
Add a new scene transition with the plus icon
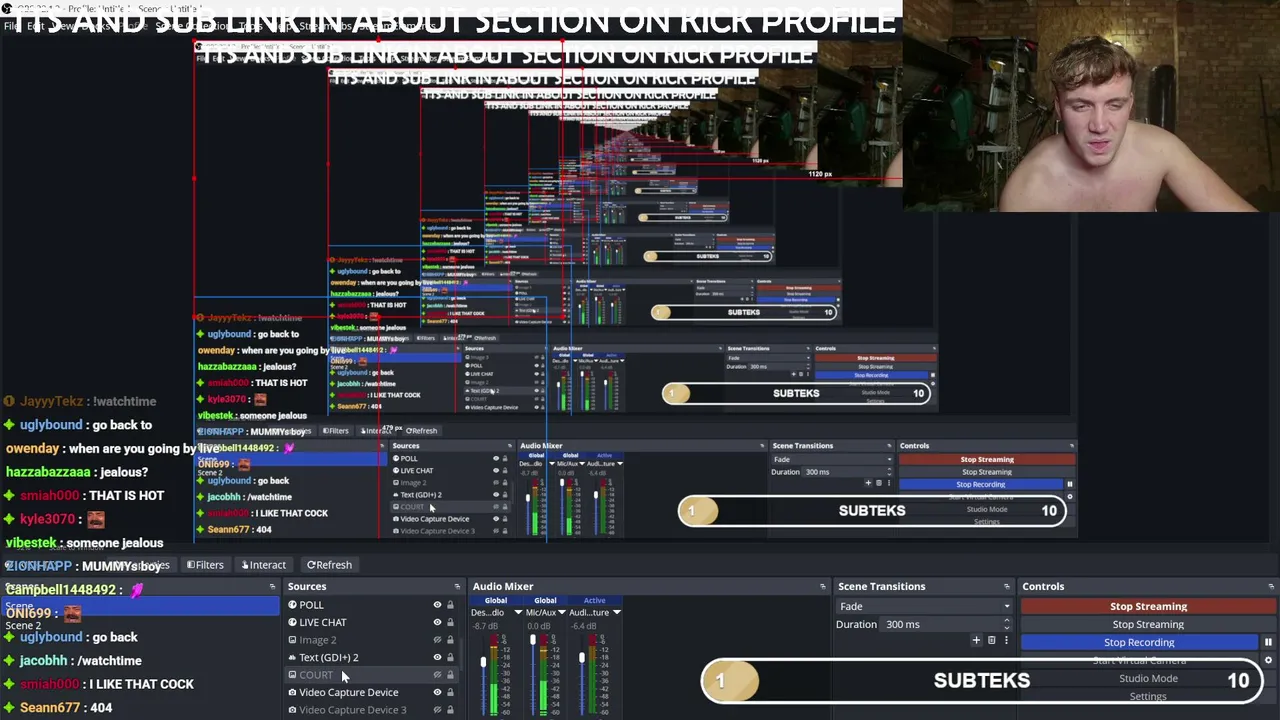pyautogui.click(x=976, y=640)
